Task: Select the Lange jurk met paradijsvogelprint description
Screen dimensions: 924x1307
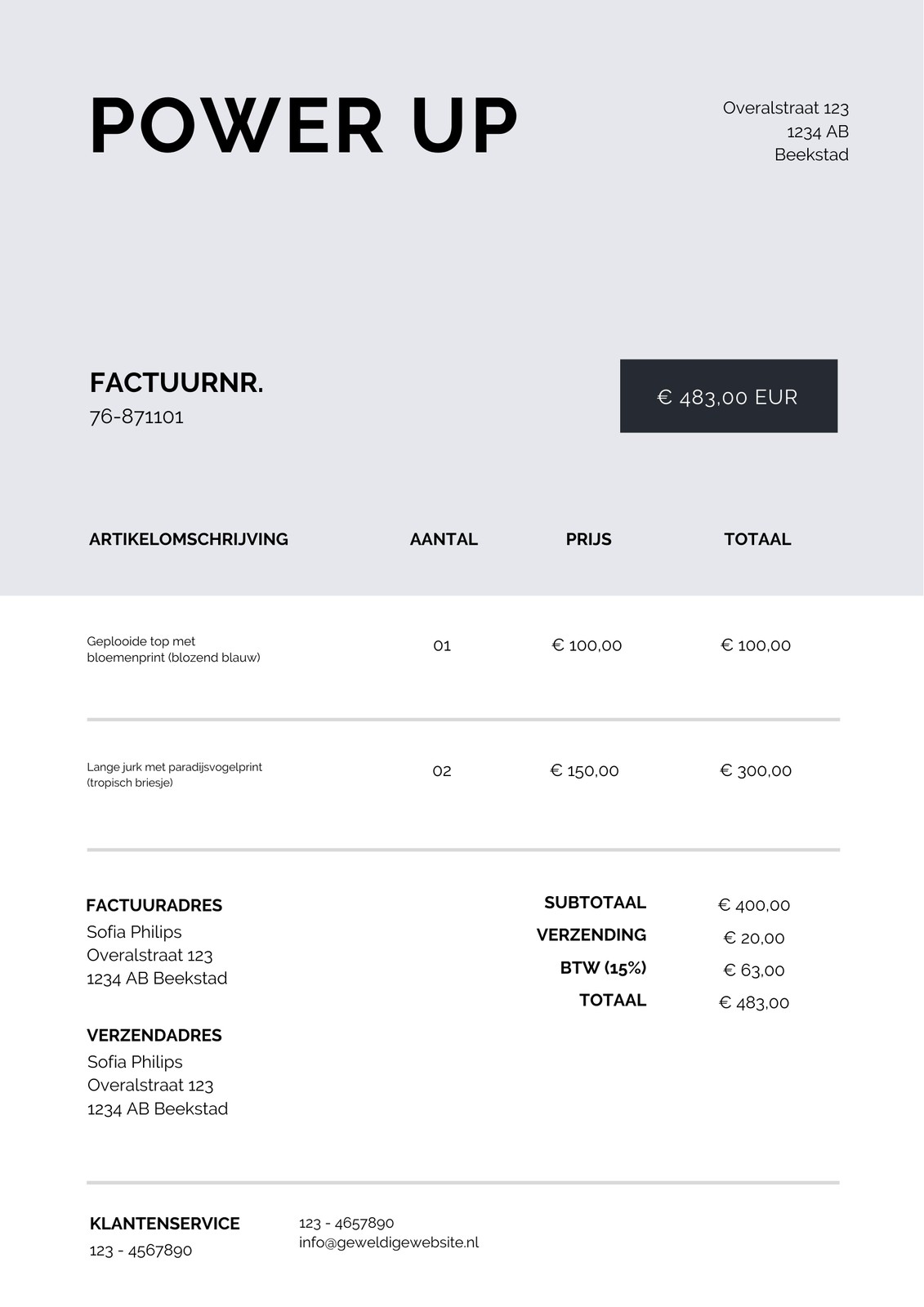Action: click(x=175, y=774)
